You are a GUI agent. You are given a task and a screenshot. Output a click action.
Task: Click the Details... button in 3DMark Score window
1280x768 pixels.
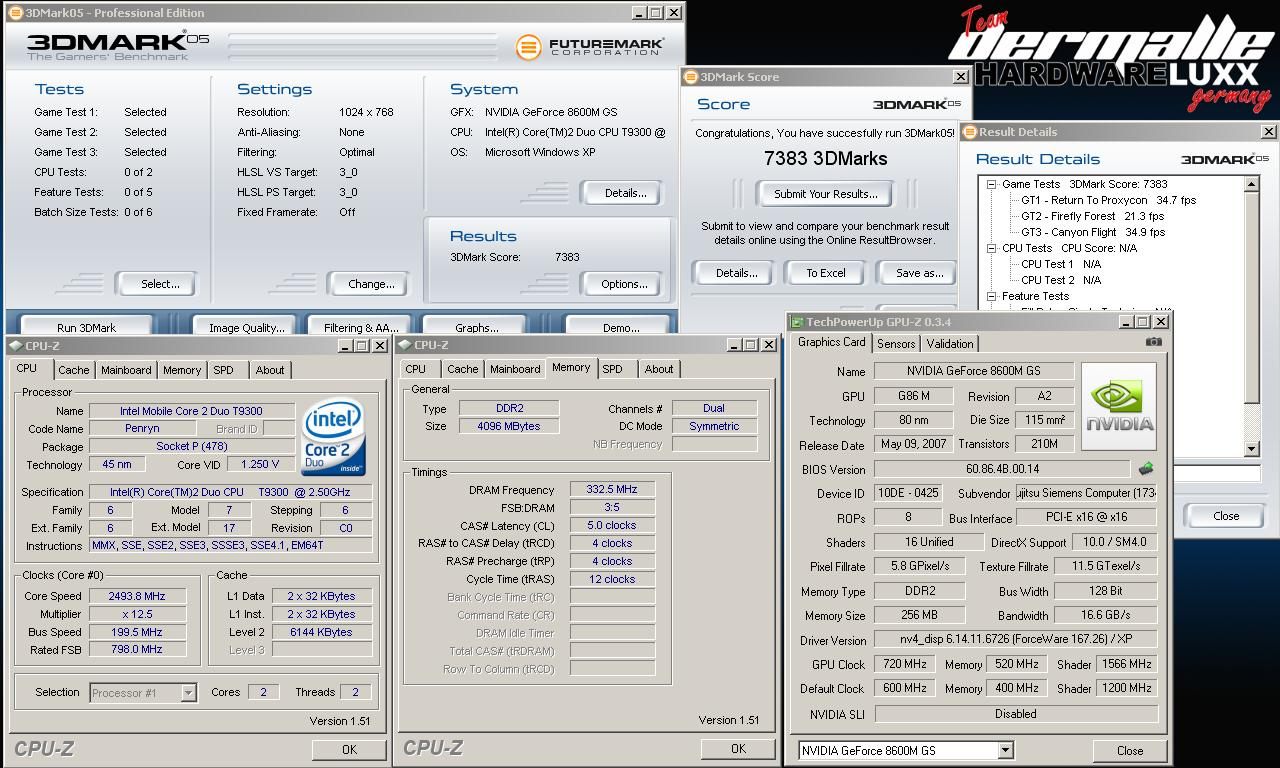[x=736, y=273]
